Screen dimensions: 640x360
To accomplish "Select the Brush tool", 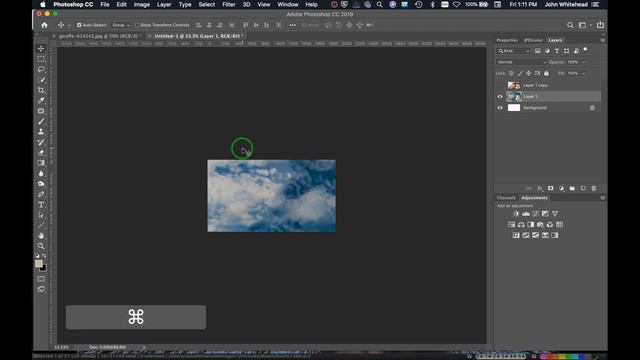I will pos(41,121).
